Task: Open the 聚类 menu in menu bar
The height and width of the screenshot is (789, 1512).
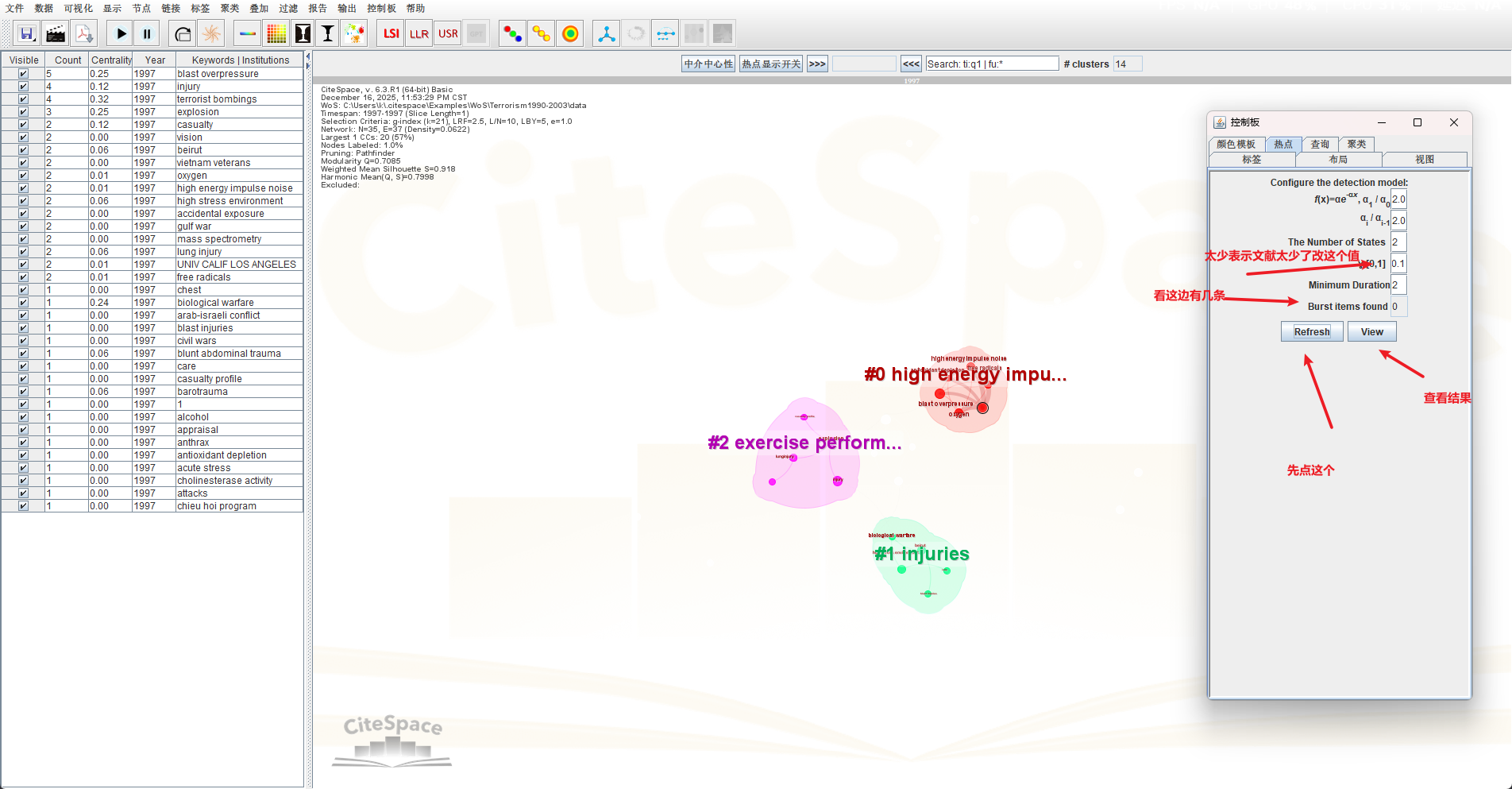Action: (229, 8)
